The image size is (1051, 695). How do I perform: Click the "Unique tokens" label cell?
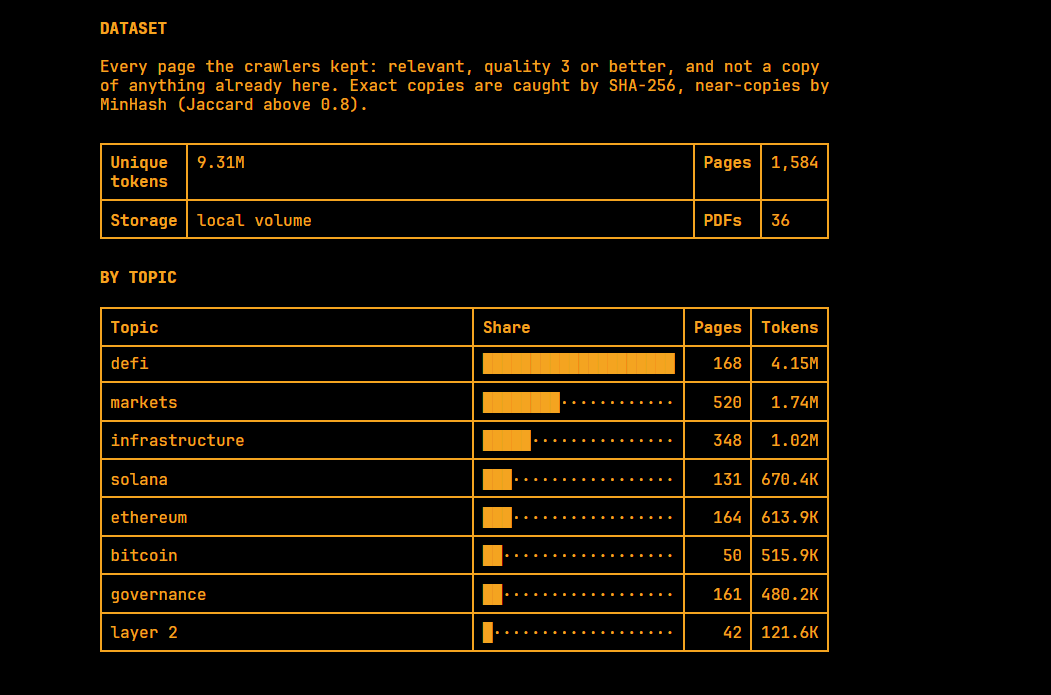[143, 172]
